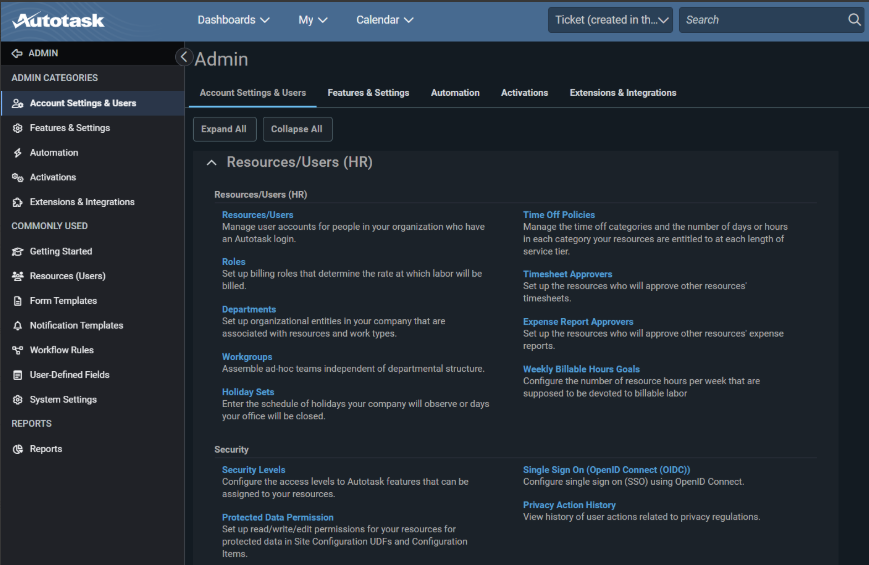Click the ADMIN header label in sidebar
The width and height of the screenshot is (869, 565).
tap(43, 53)
